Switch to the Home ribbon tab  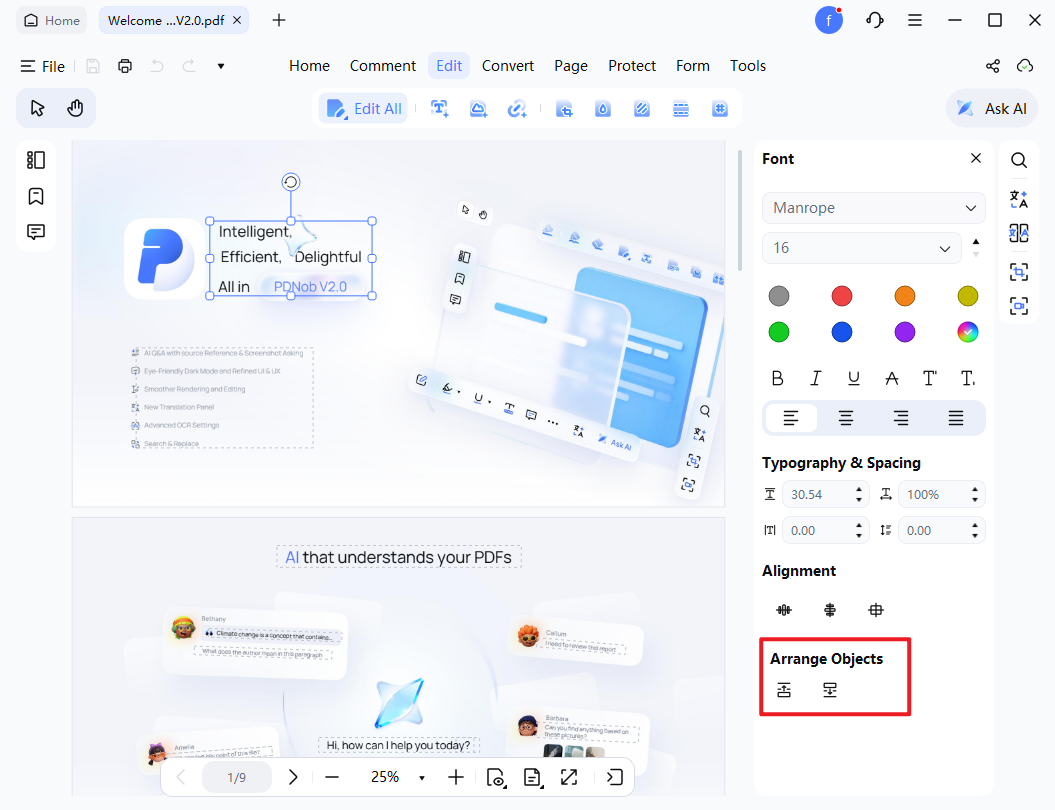(x=310, y=66)
